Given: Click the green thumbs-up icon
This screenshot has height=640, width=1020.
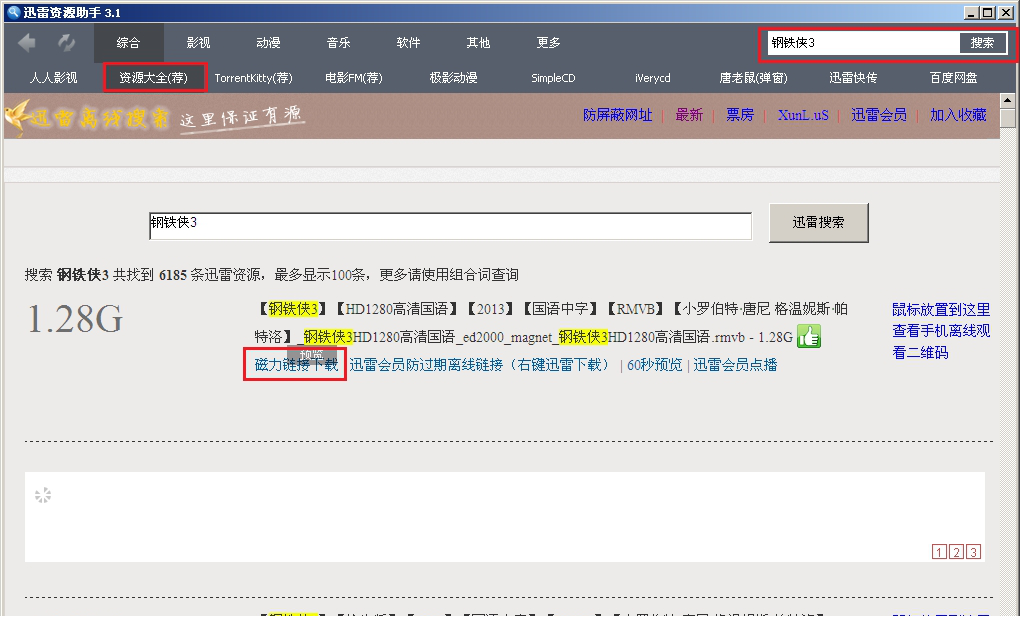Looking at the screenshot, I should [809, 336].
